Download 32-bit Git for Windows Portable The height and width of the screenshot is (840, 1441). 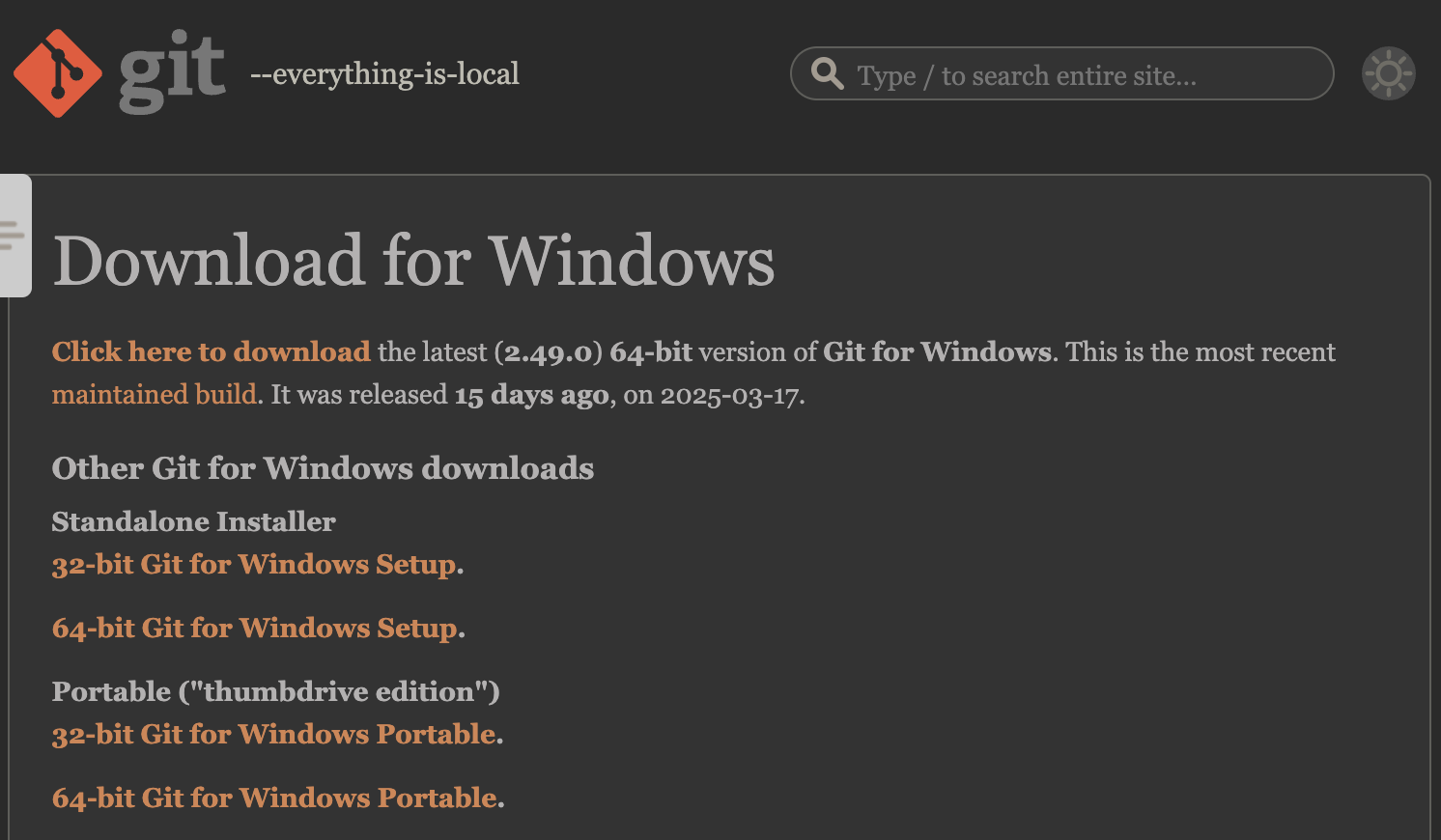click(274, 734)
